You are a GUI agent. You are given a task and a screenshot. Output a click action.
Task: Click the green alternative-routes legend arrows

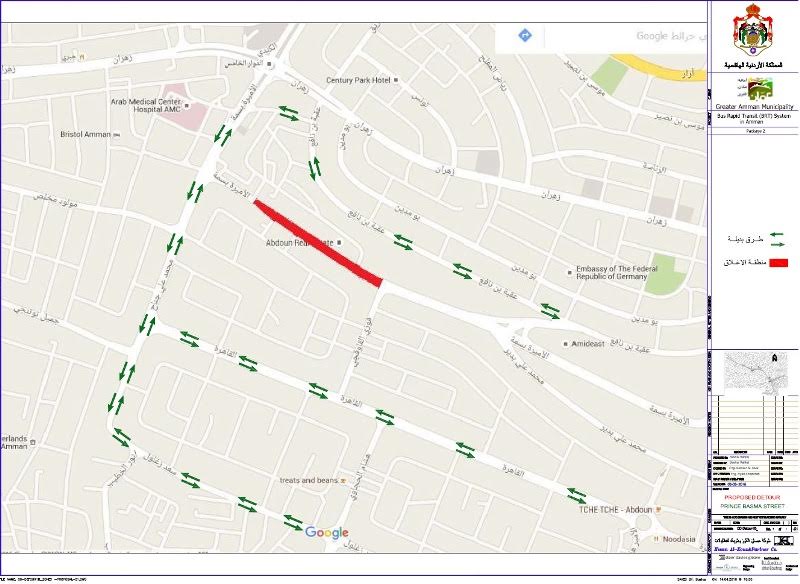tap(776, 239)
